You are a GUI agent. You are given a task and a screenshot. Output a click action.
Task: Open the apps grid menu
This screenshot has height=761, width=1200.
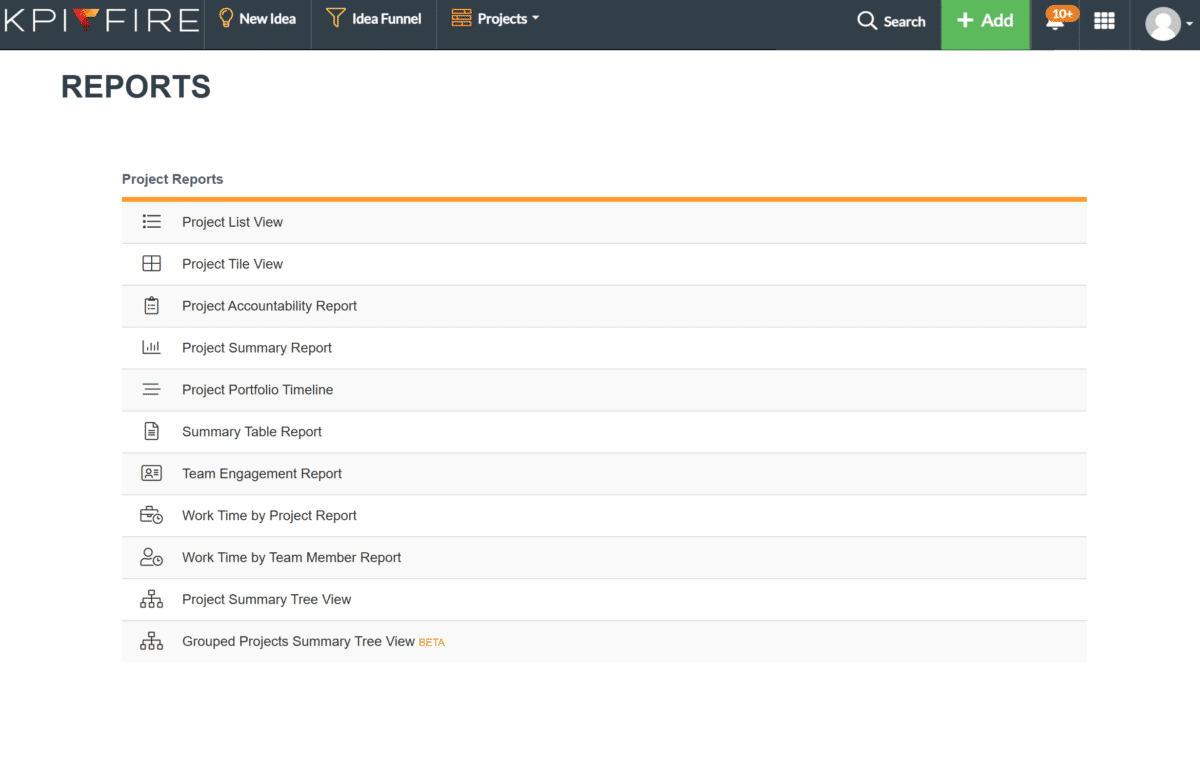click(x=1105, y=21)
